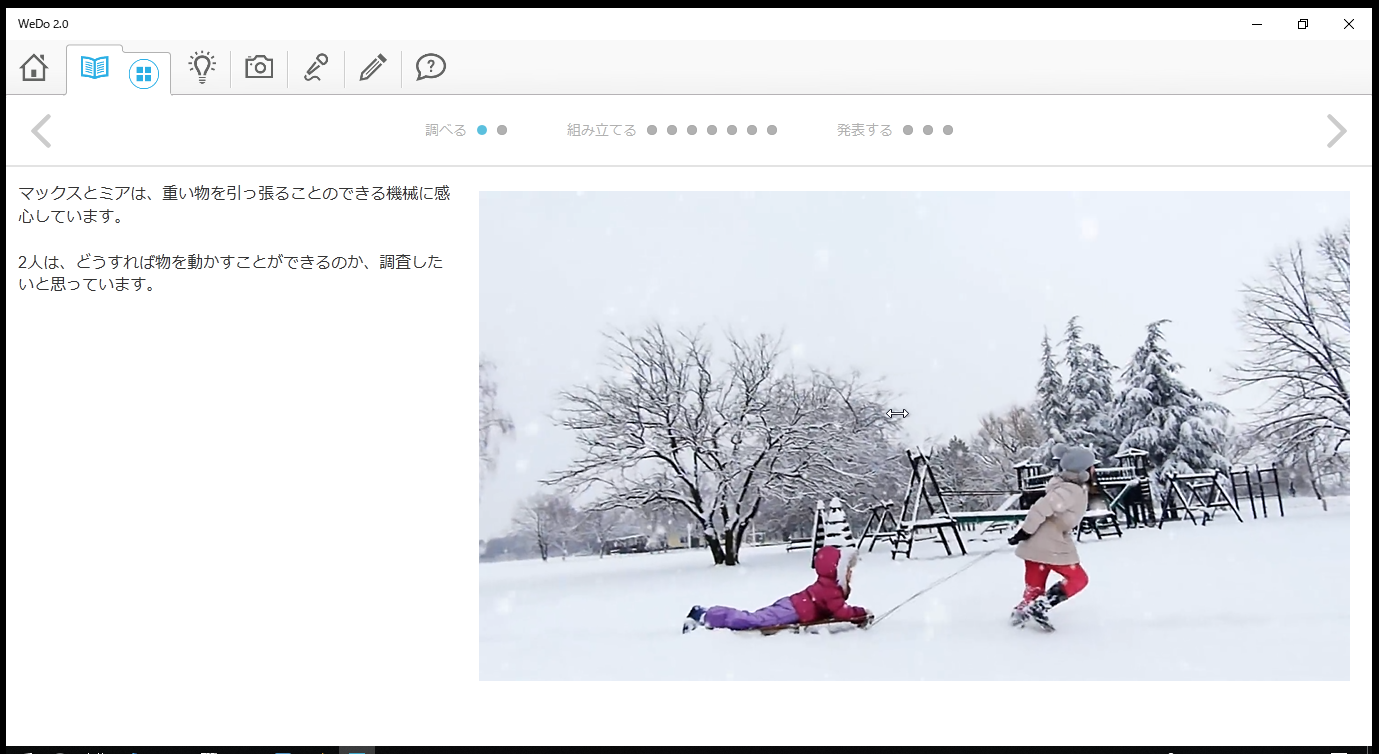Click the paragraph starting 2人は
This screenshot has height=754, width=1379.
pos(230,273)
